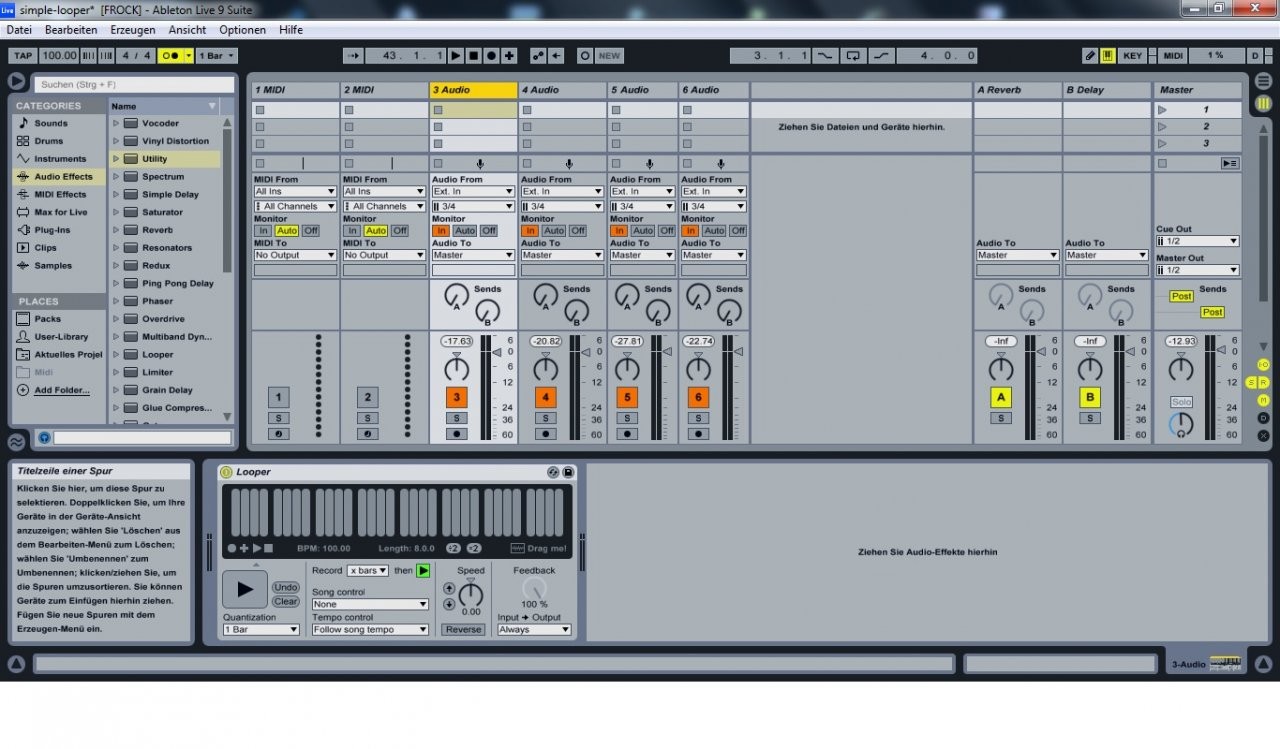1280x749 pixels.
Task: Start playback with the transport play button
Action: pos(456,56)
